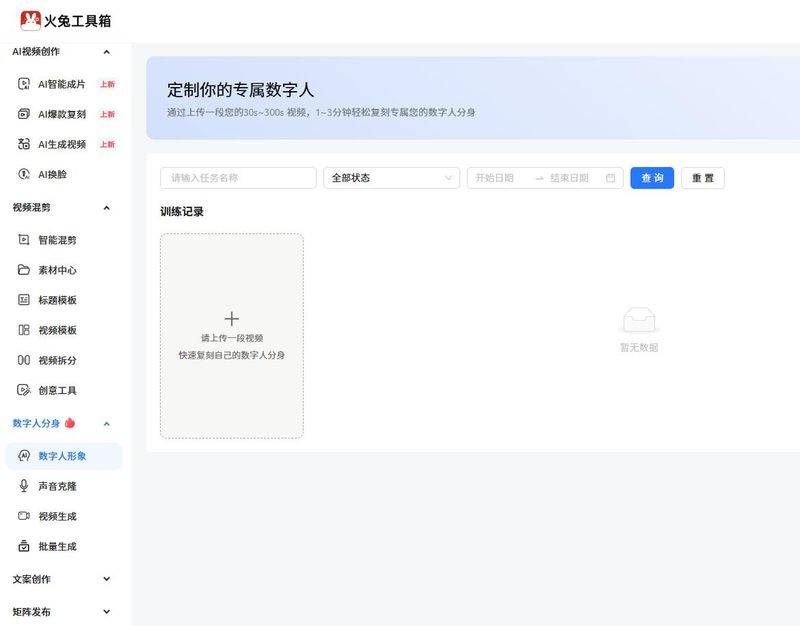The width and height of the screenshot is (800, 626).
Task: Click the 重置 reset button
Action: 703,178
